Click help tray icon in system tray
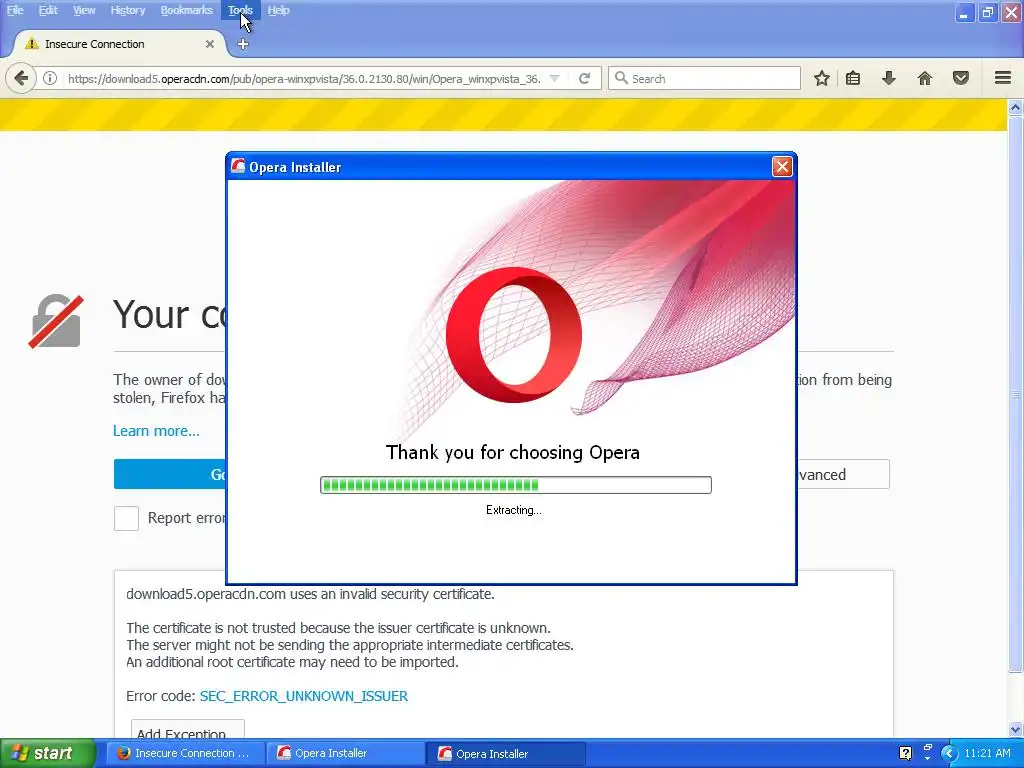 pos(905,753)
